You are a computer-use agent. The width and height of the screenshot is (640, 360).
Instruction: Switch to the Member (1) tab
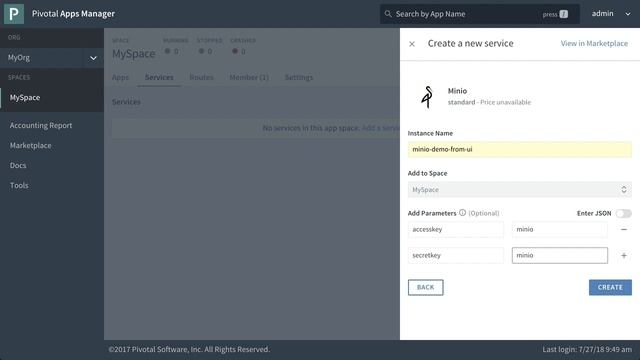[249, 77]
